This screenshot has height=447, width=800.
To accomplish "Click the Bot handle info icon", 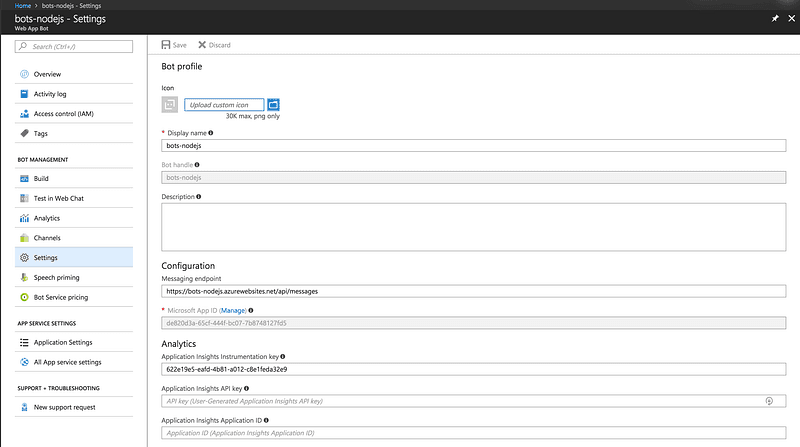I will pos(197,165).
